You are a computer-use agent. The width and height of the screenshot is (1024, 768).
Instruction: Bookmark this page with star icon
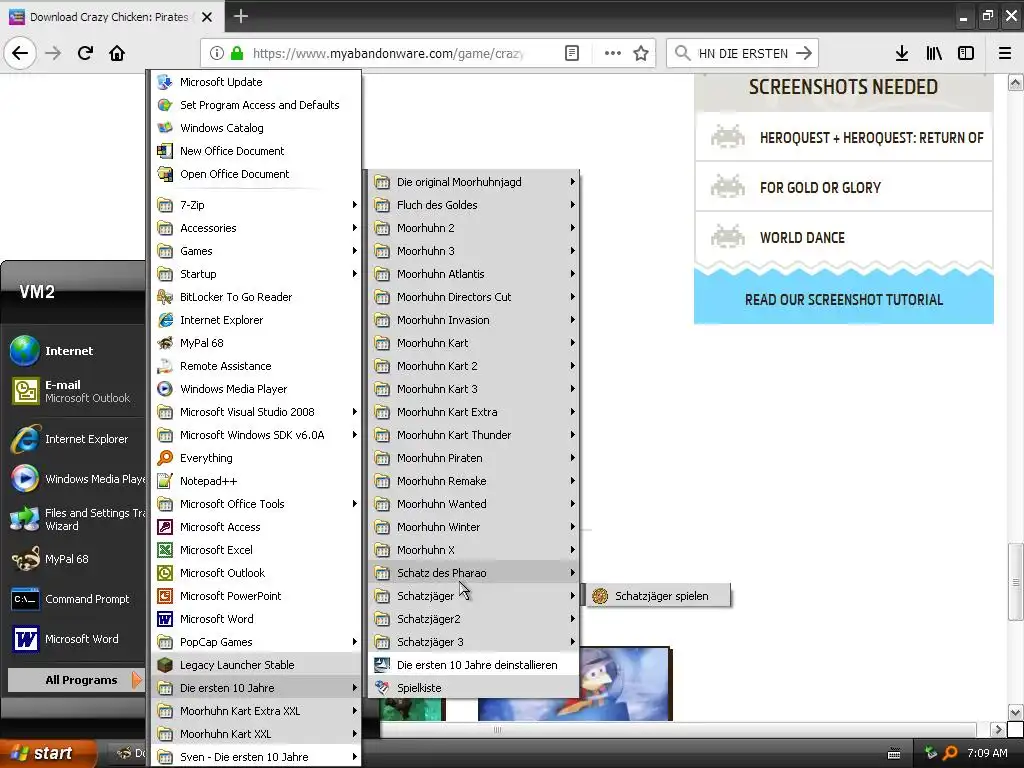[x=641, y=53]
